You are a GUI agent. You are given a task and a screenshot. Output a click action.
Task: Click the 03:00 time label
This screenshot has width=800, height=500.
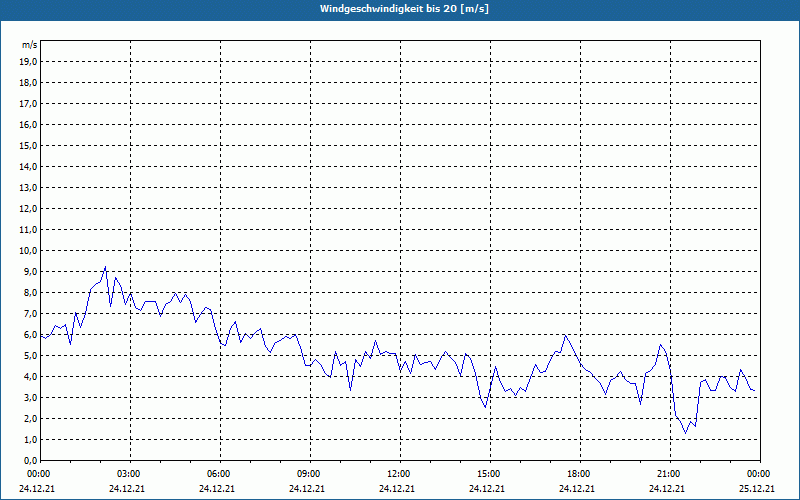coord(131,474)
